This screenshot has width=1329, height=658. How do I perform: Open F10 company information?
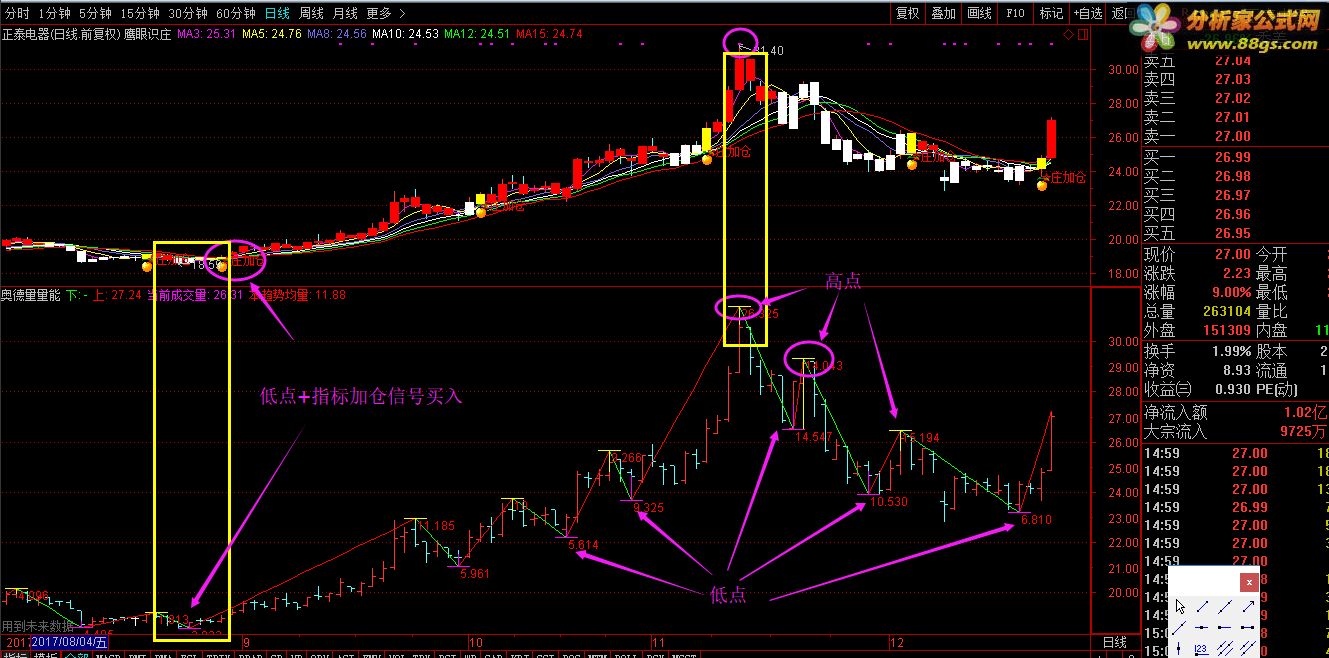(1015, 13)
